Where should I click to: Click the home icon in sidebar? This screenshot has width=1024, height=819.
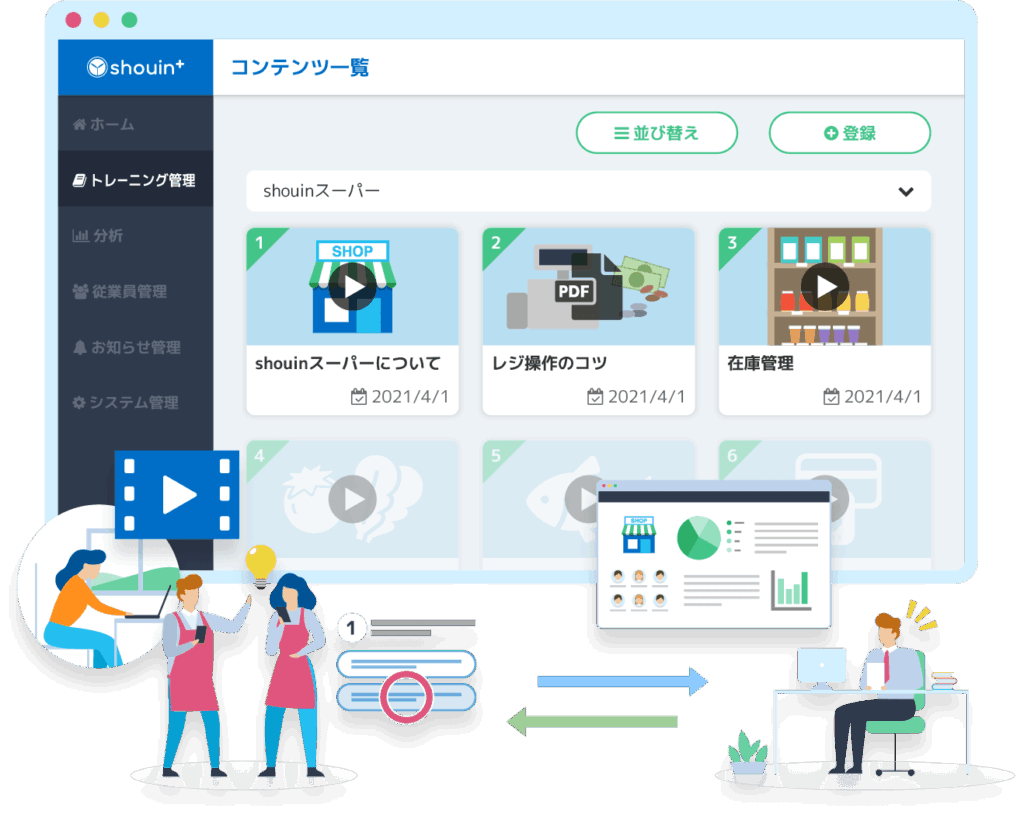pos(79,125)
